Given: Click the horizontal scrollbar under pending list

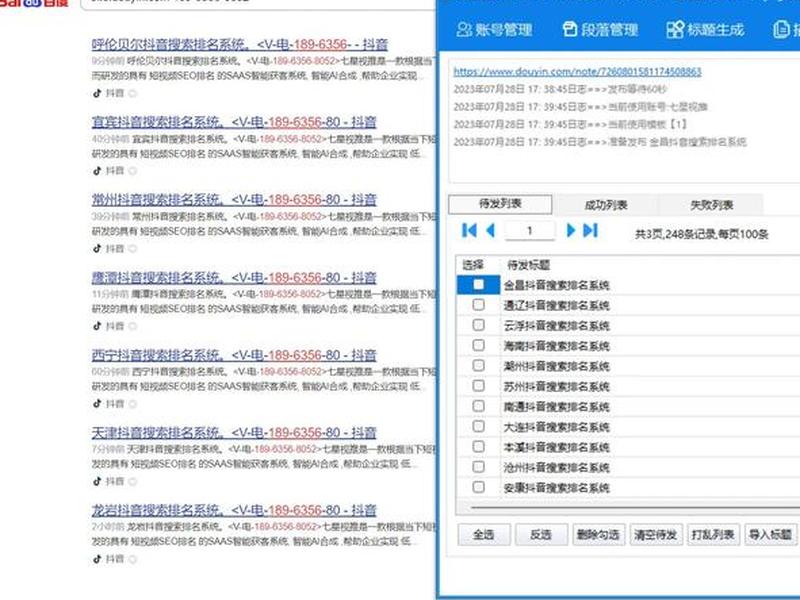Looking at the screenshot, I should click(x=635, y=507).
